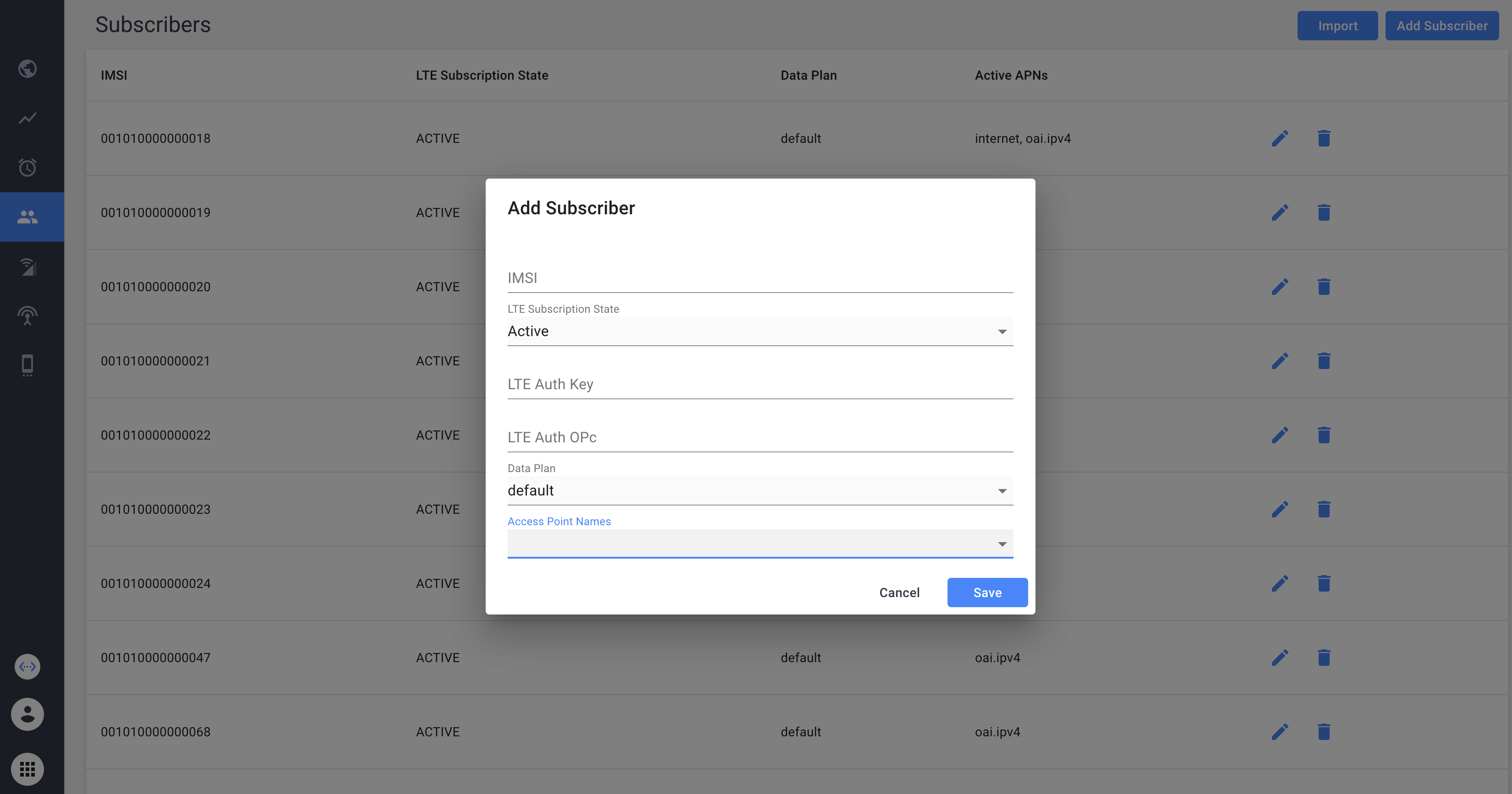Image resolution: width=1512 pixels, height=794 pixels.
Task: Click the Add Subscriber menu item
Action: click(1440, 25)
